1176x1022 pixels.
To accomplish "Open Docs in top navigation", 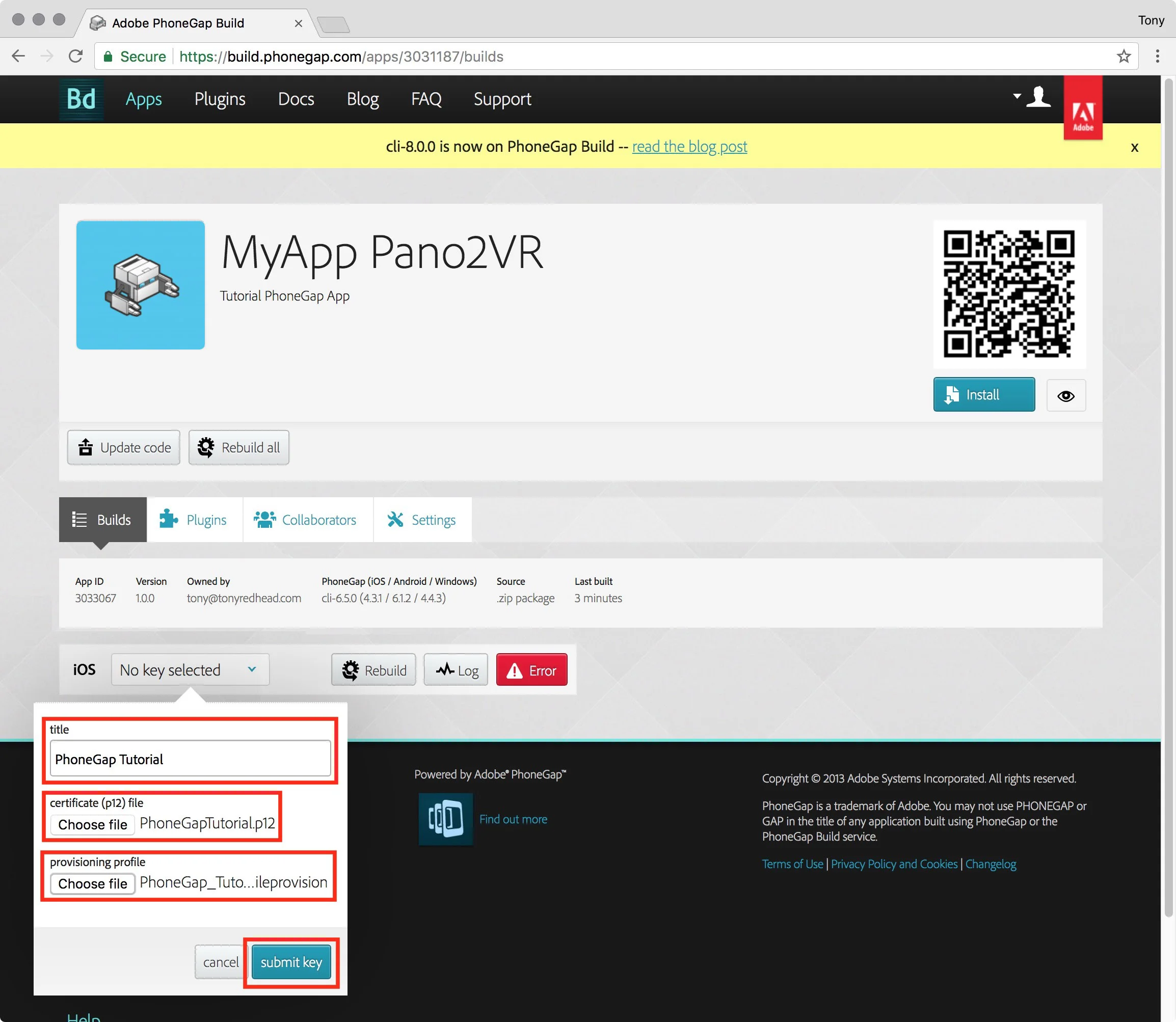I will click(296, 99).
